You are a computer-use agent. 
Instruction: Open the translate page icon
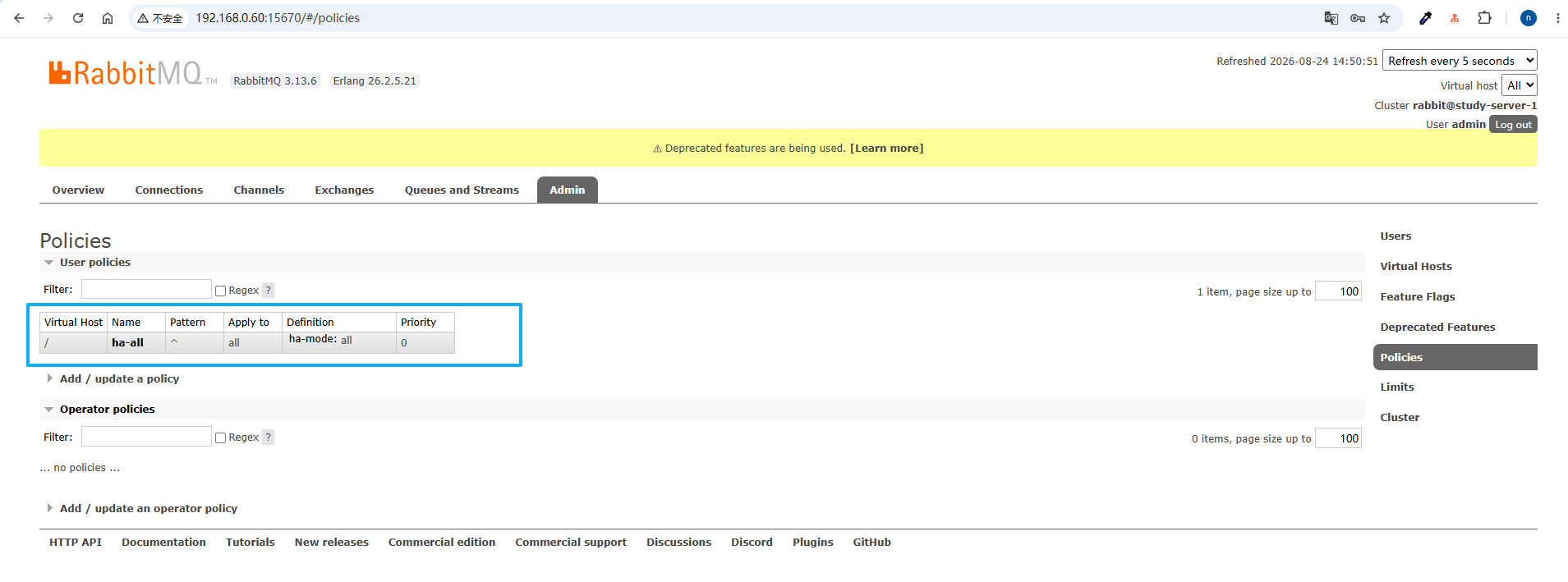[x=1331, y=18]
